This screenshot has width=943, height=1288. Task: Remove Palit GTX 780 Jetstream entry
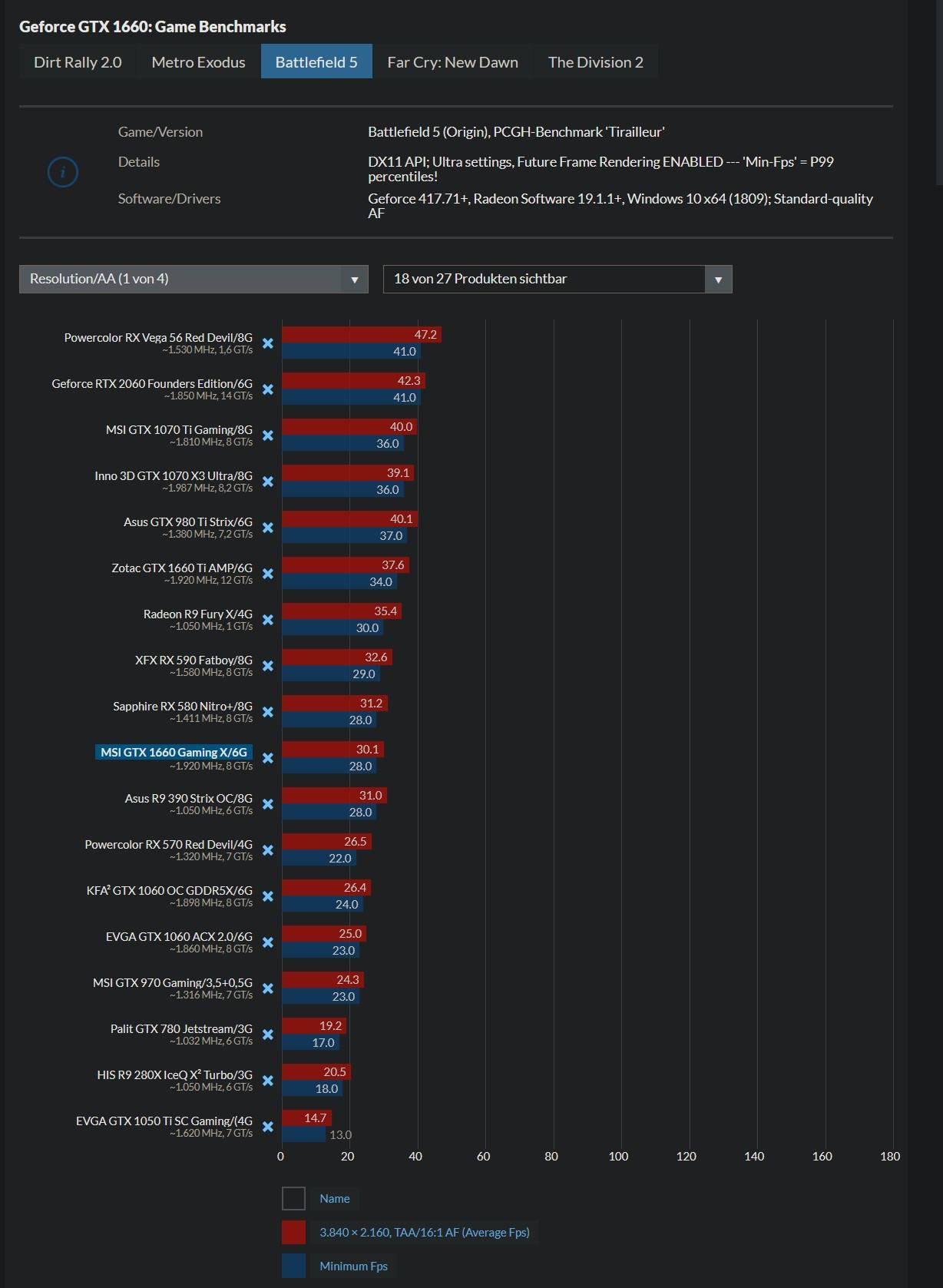pyautogui.click(x=268, y=1035)
